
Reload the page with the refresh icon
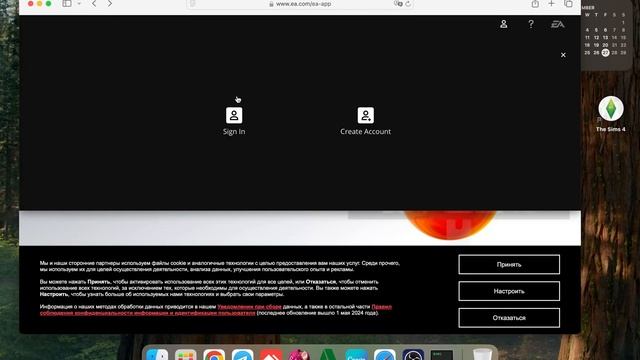point(408,4)
